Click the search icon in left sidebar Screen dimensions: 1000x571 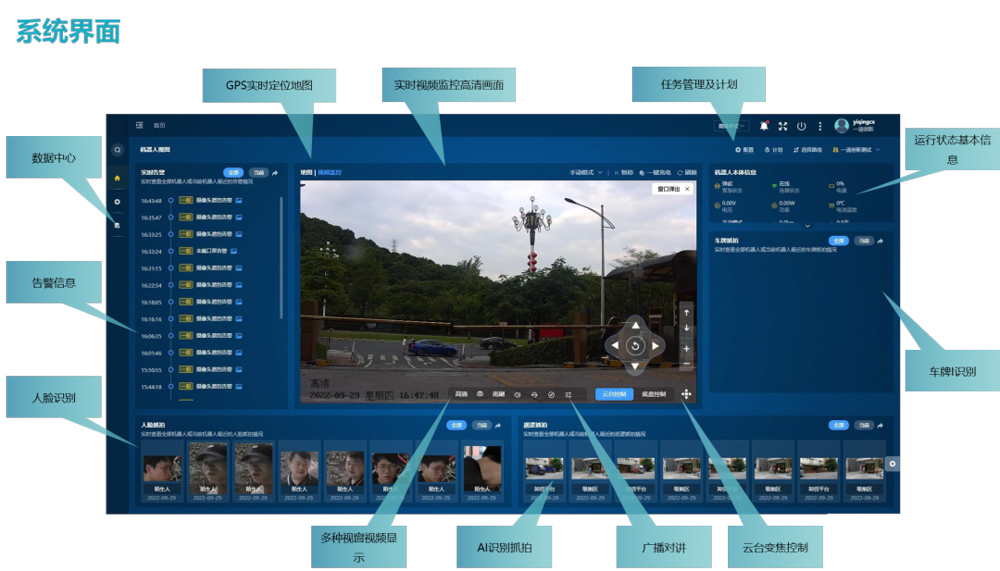(117, 150)
